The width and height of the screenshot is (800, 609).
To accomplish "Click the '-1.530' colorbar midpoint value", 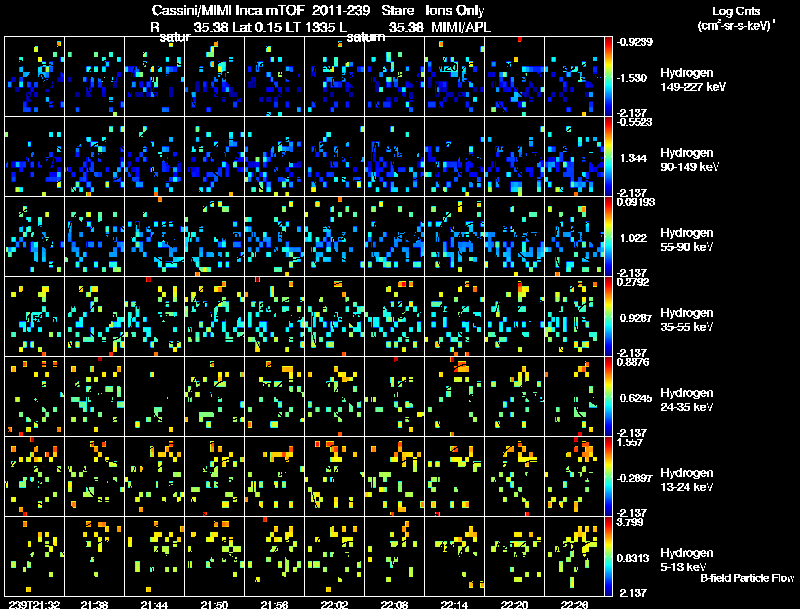I will point(633,78).
